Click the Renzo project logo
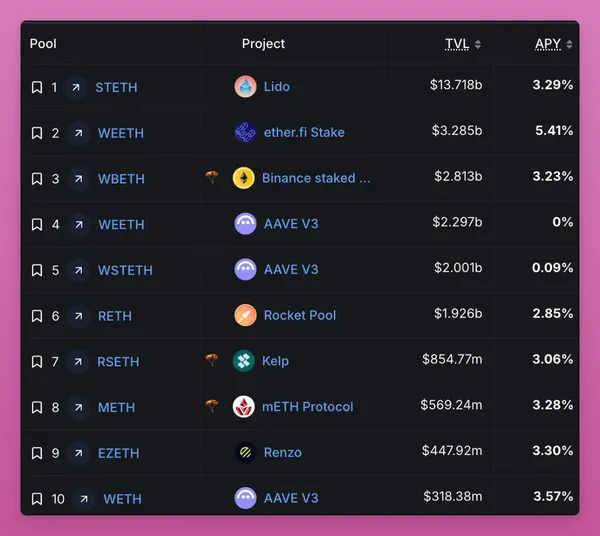Screen dimensions: 600x536 [x=245, y=452]
